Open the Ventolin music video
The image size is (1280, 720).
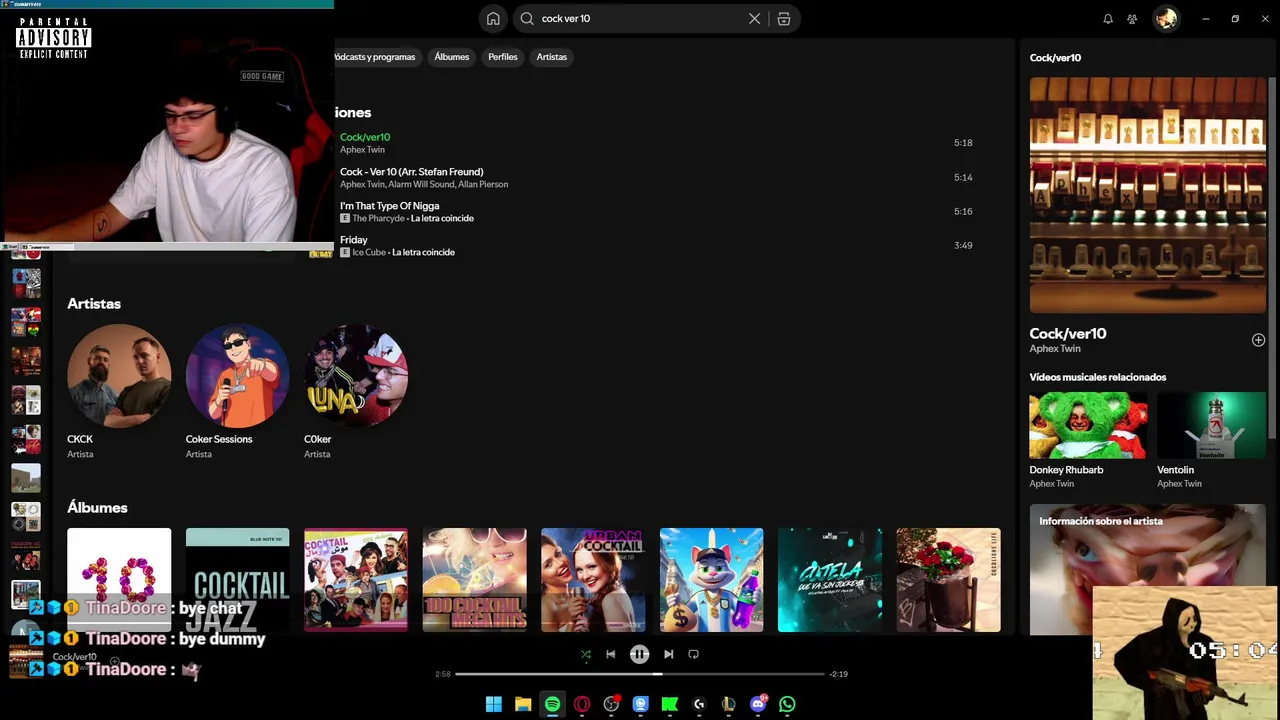coord(1212,425)
